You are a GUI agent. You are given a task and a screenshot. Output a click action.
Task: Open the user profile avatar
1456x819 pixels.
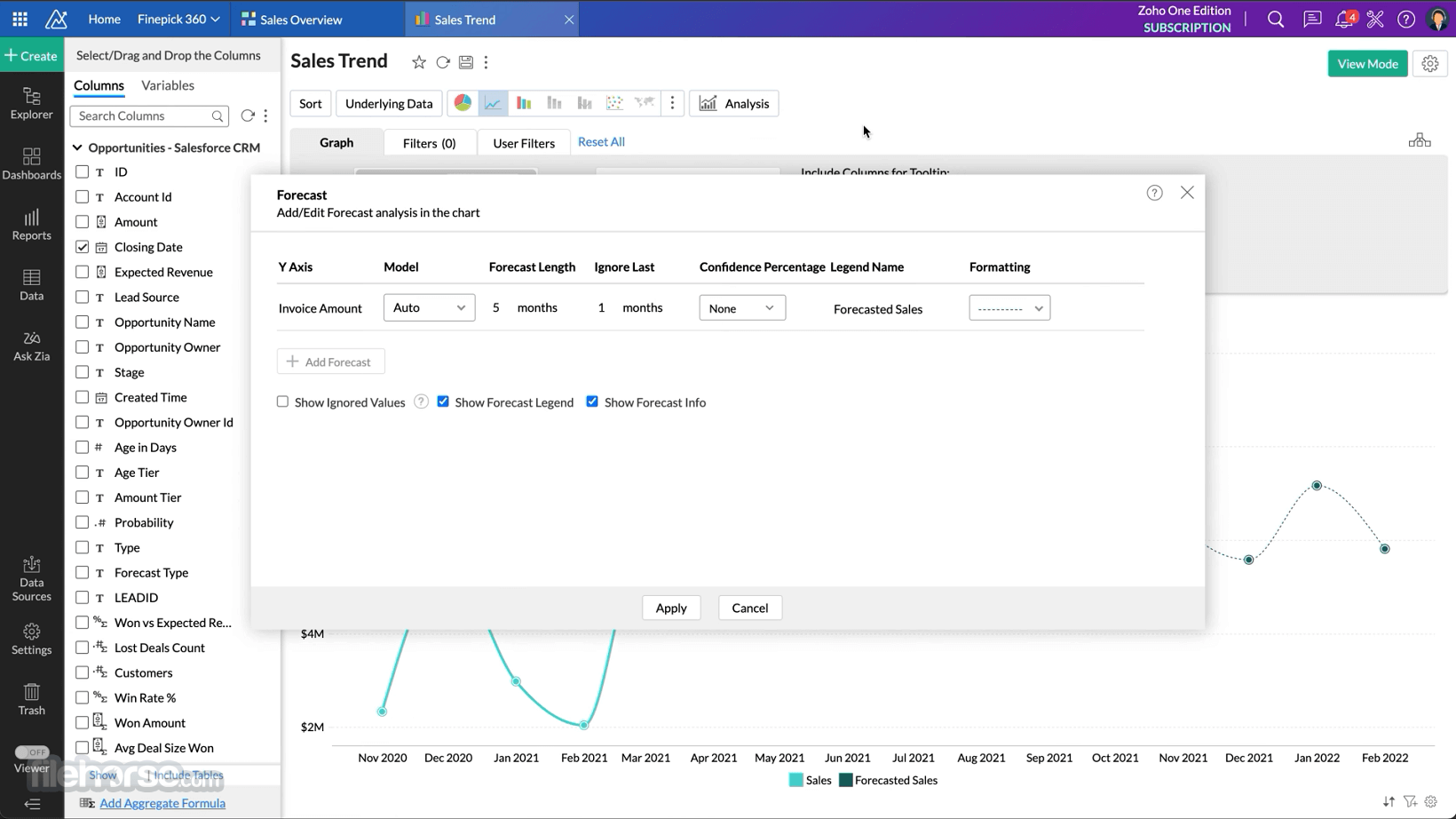(1438, 20)
